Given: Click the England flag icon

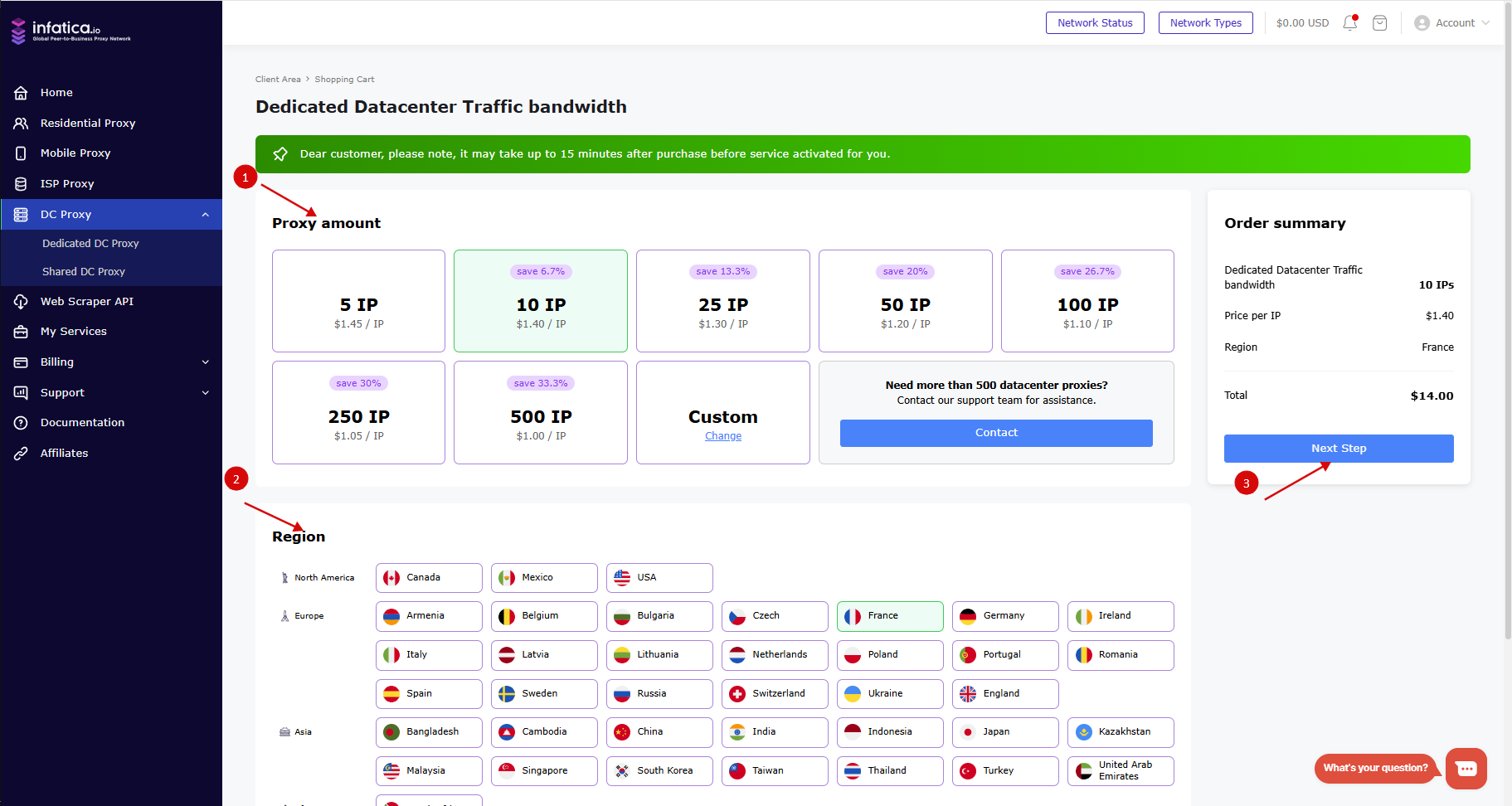Looking at the screenshot, I should 968,694.
